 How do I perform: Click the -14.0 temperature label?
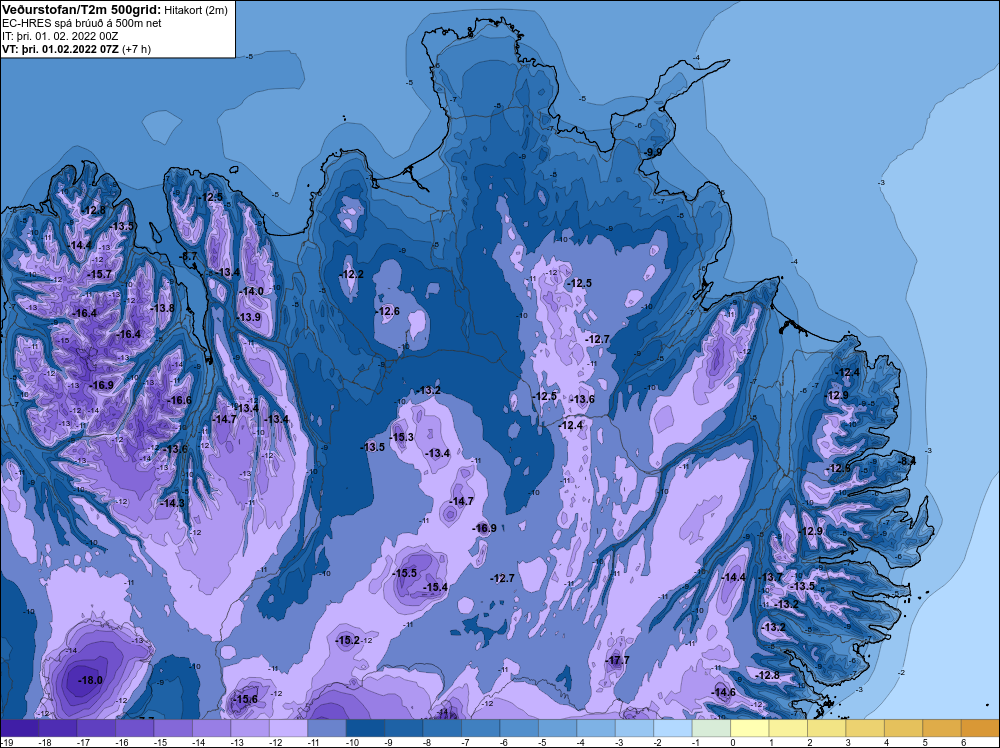pos(251,291)
